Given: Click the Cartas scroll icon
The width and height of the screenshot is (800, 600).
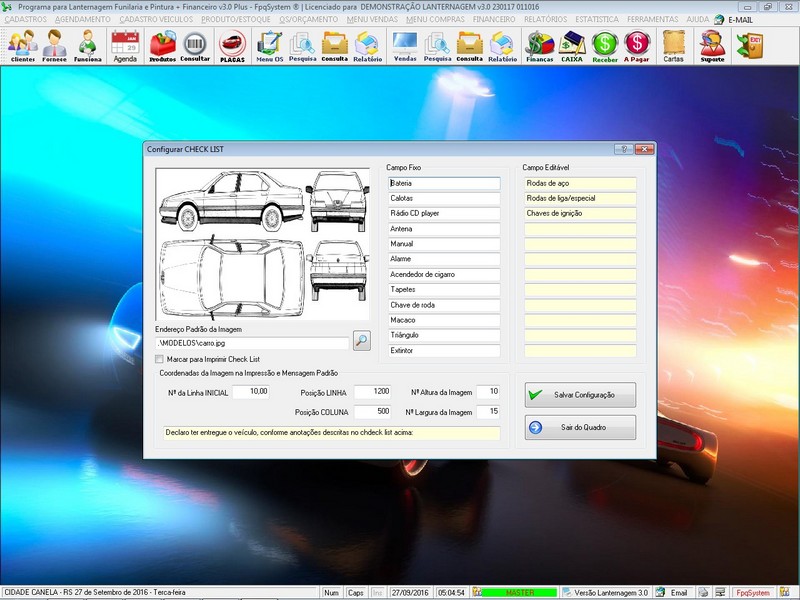Looking at the screenshot, I should click(673, 45).
